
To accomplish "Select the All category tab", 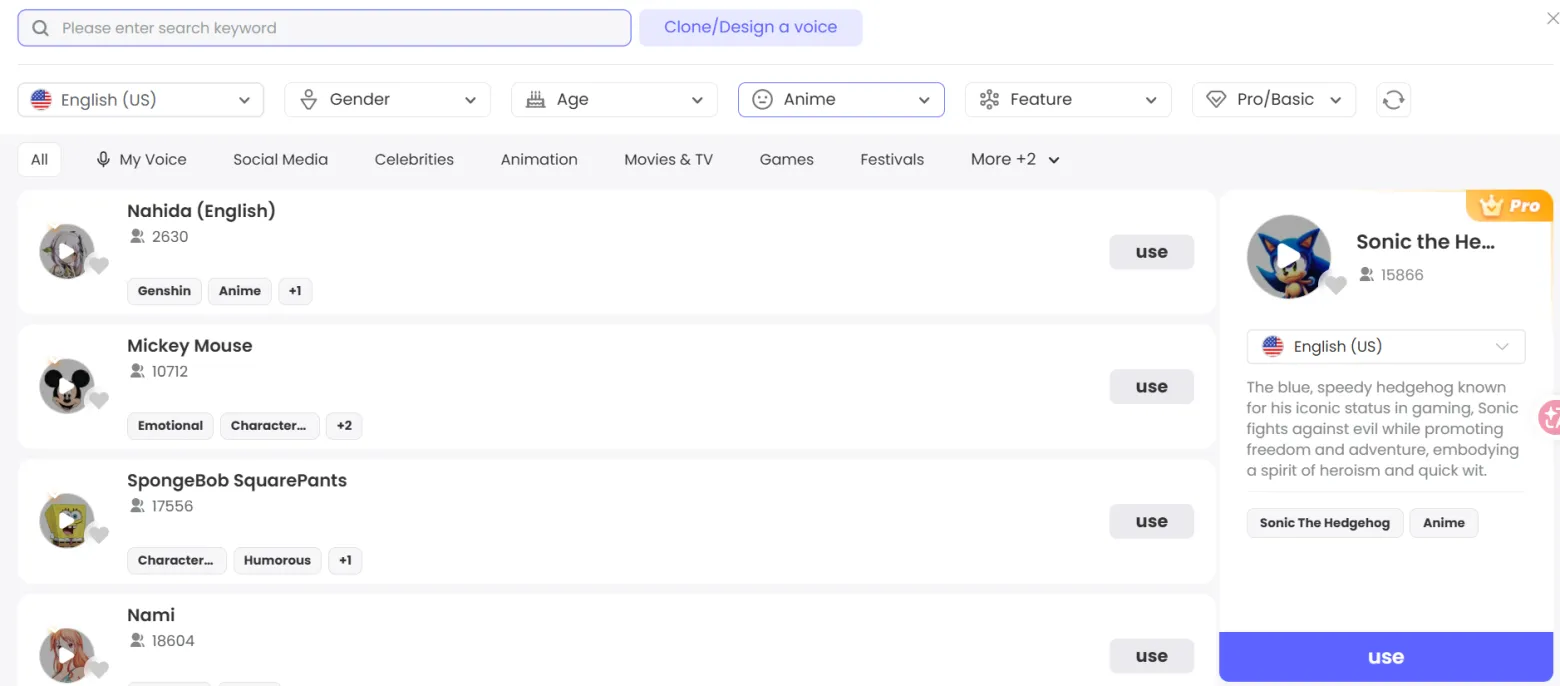I will tap(40, 159).
